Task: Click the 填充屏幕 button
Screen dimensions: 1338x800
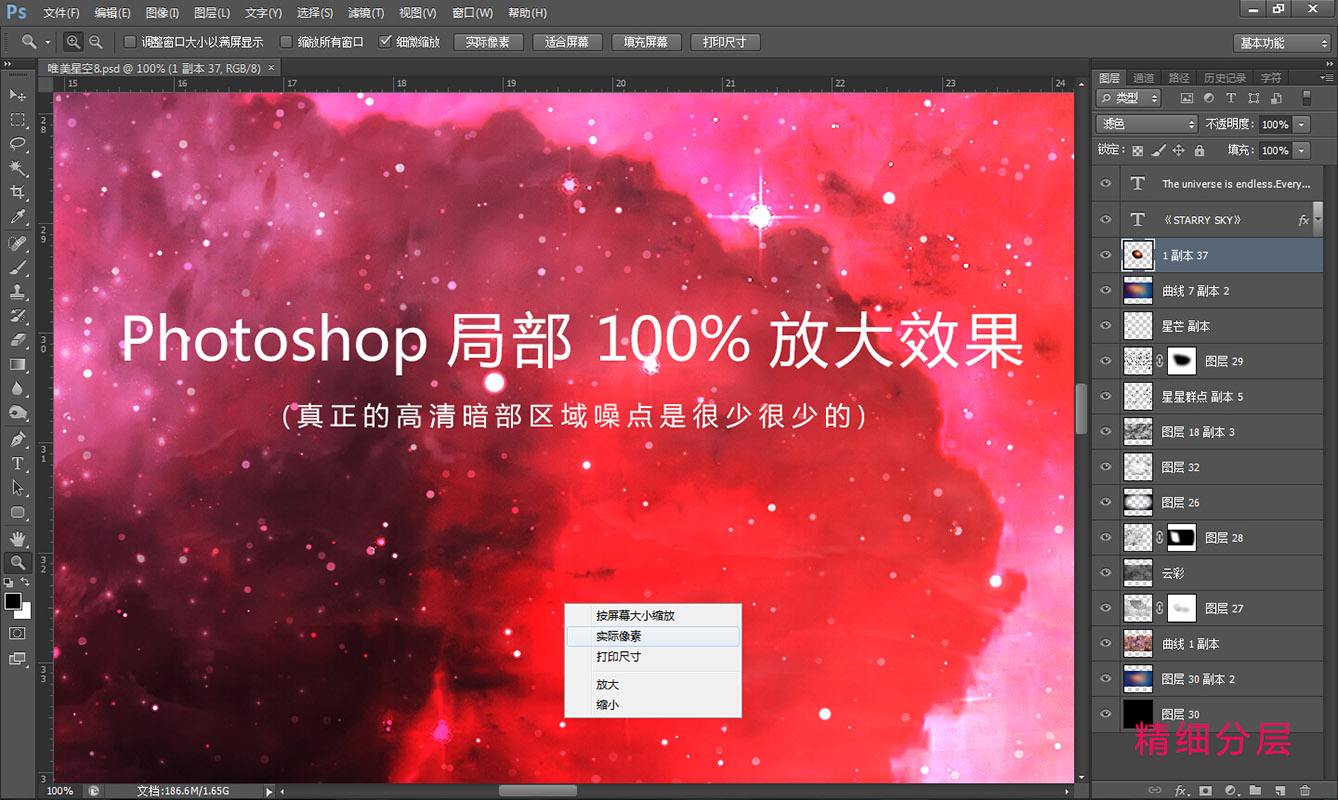Action: pyautogui.click(x=646, y=42)
